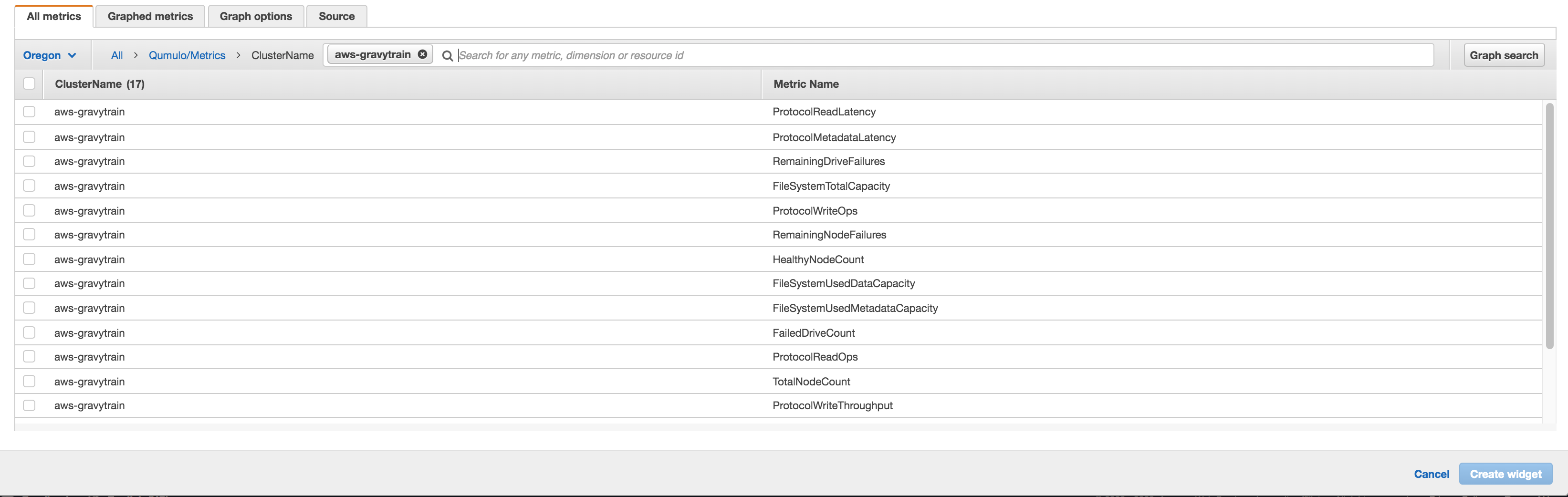
Task: Check the TotalNodeCount metric
Action: (29, 381)
